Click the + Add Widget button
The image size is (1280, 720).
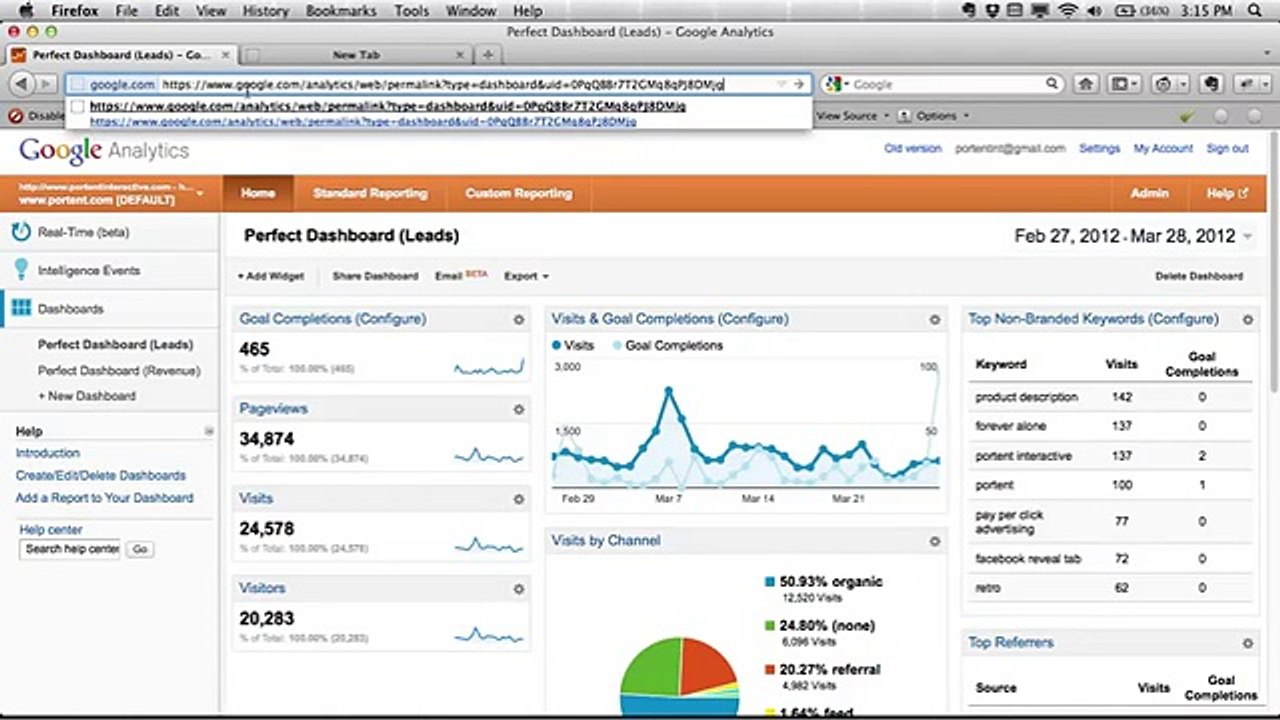tap(271, 276)
